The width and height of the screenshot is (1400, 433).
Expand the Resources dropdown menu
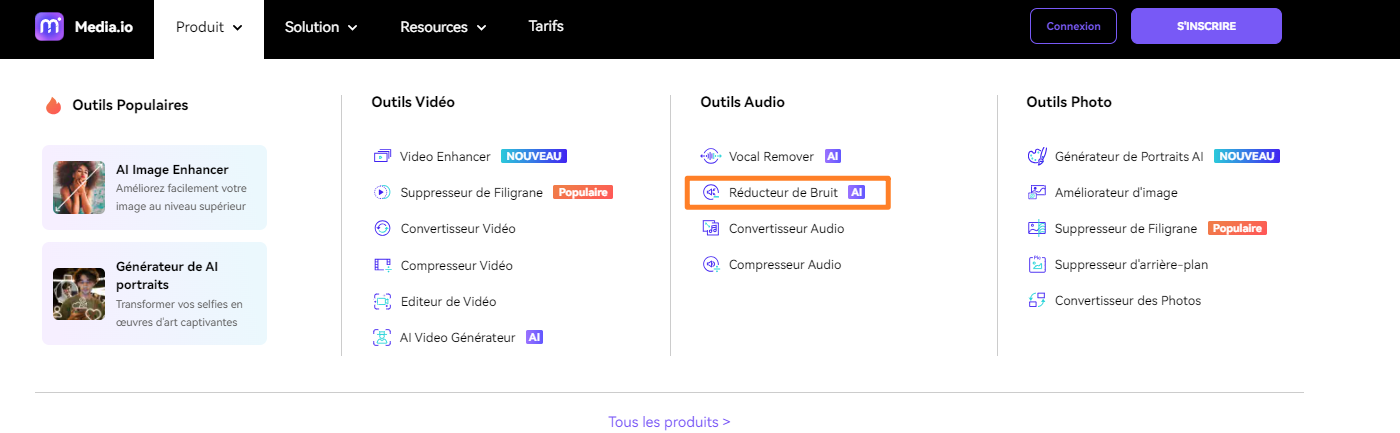click(x=443, y=28)
